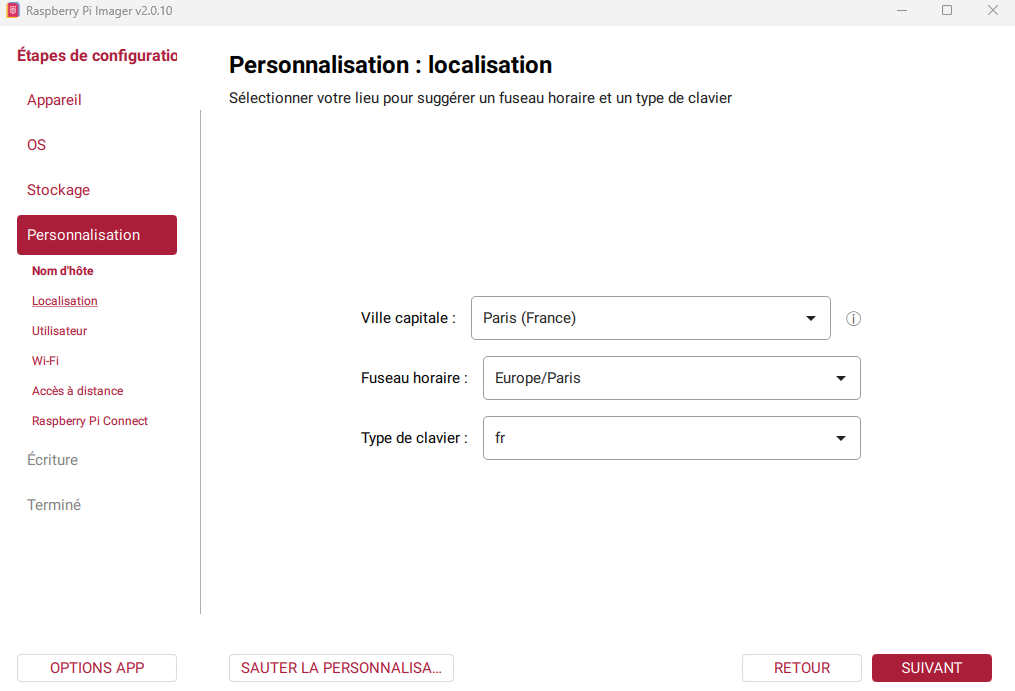
Task: Click the SUIVANT button
Action: (931, 668)
